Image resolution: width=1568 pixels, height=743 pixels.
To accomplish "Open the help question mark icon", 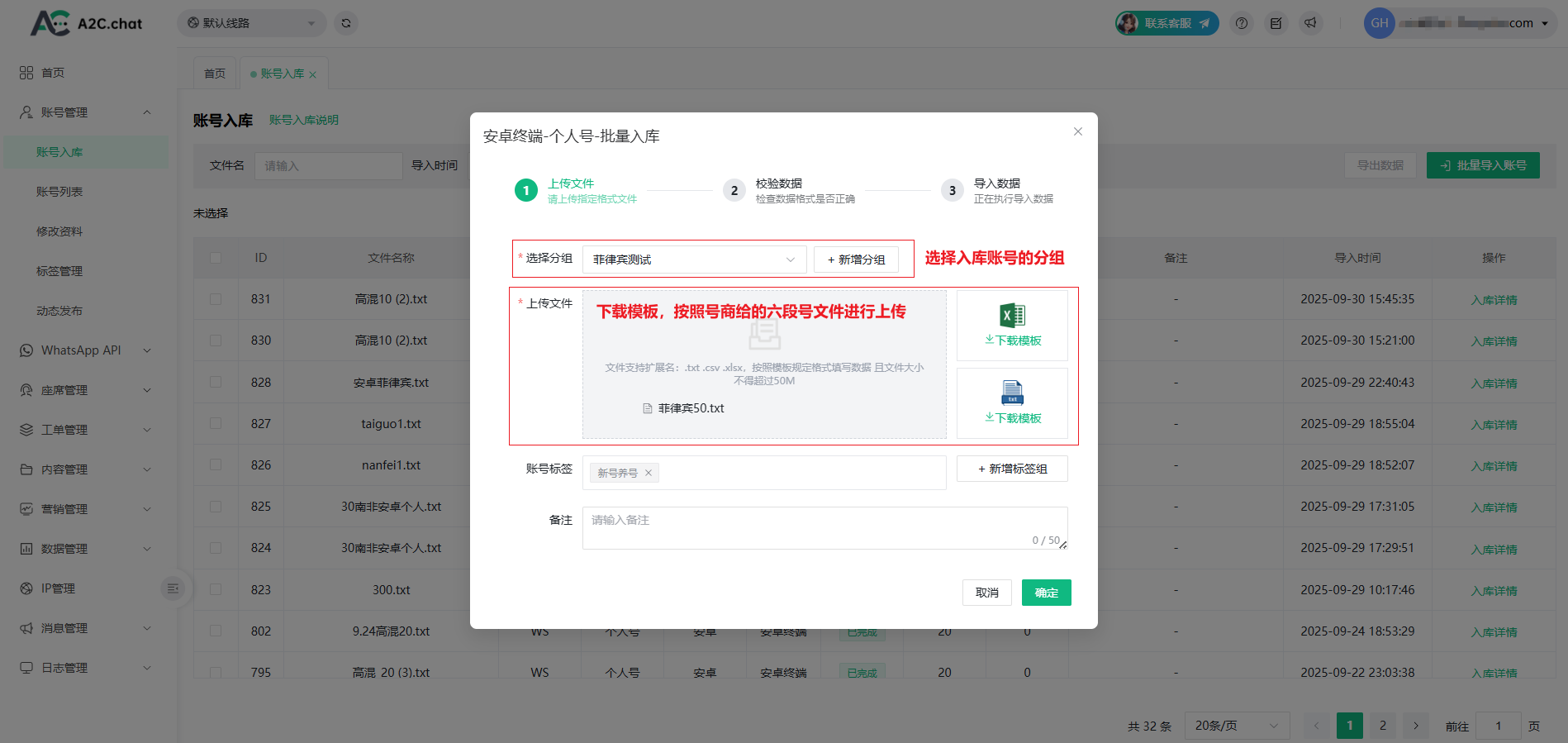I will pos(1241,23).
